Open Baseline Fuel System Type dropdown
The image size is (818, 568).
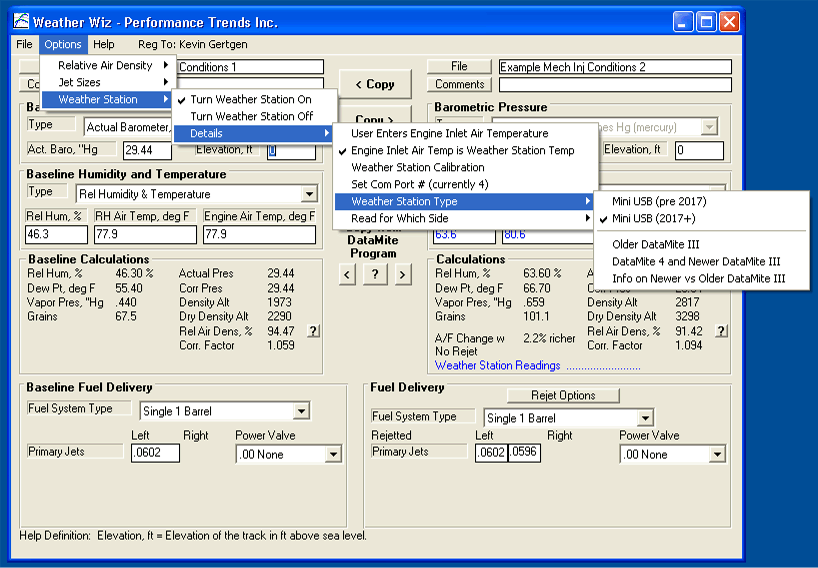(302, 411)
